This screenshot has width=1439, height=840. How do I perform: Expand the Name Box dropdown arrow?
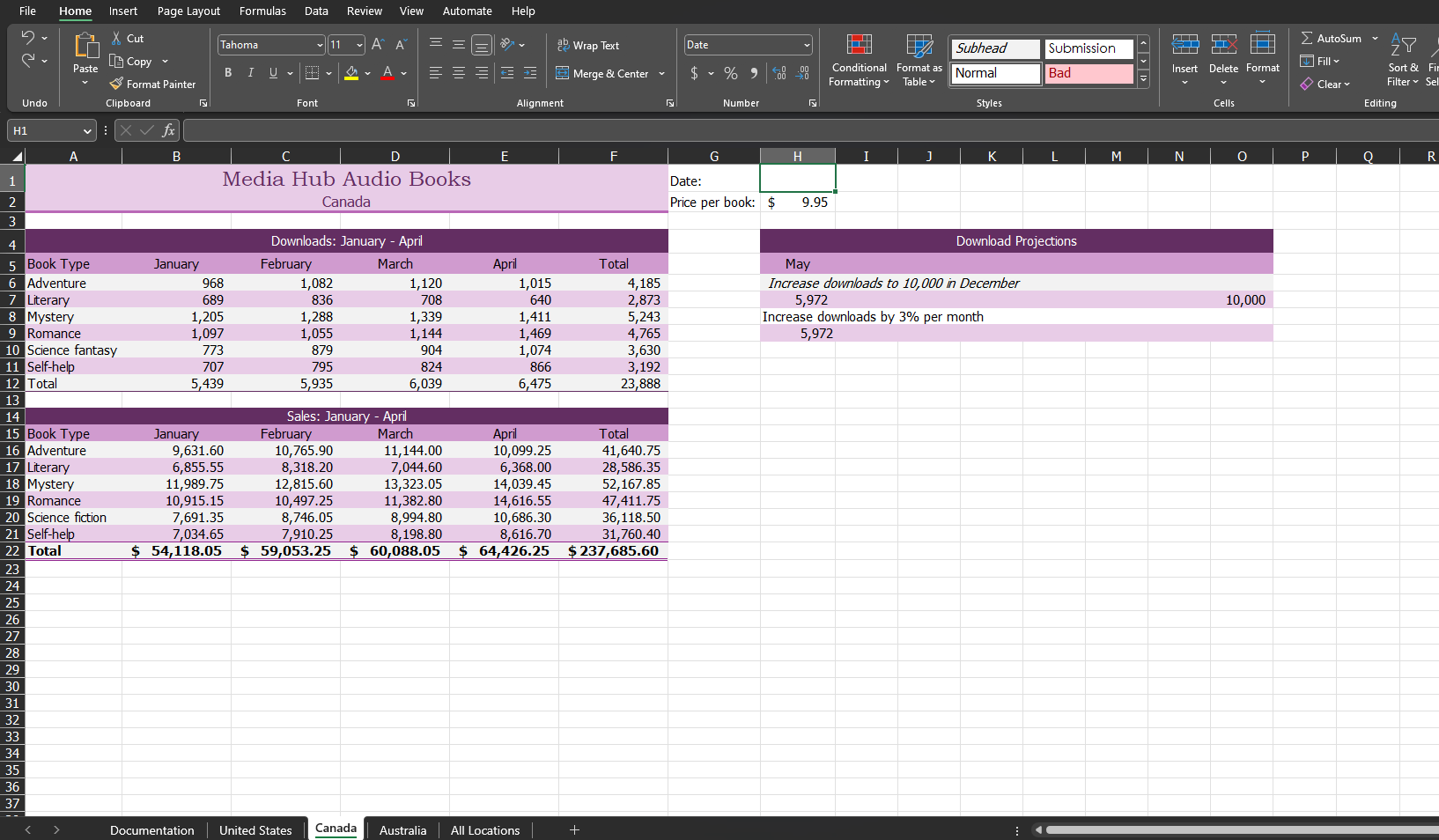click(x=87, y=131)
